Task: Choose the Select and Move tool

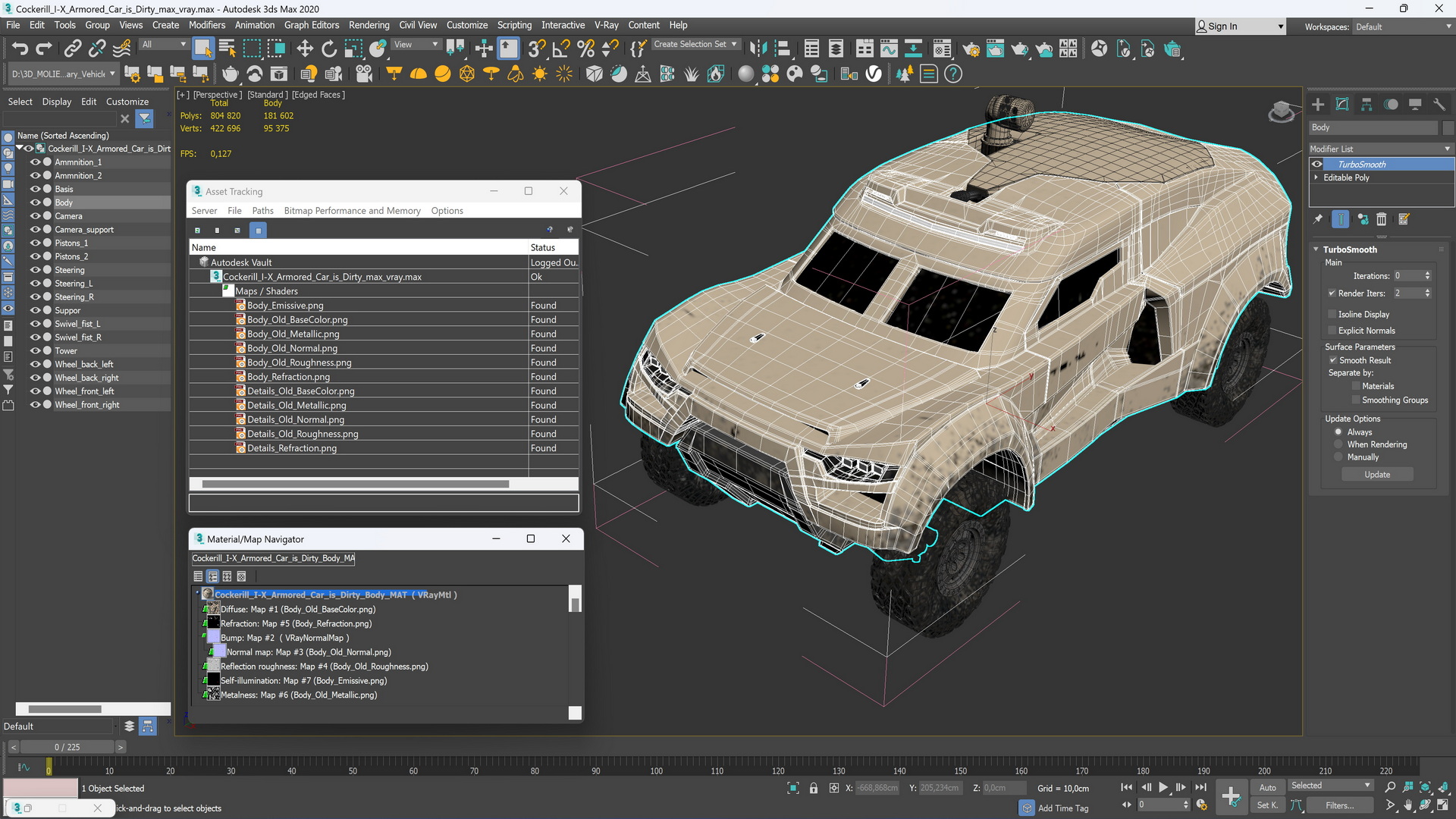Action: tap(305, 49)
